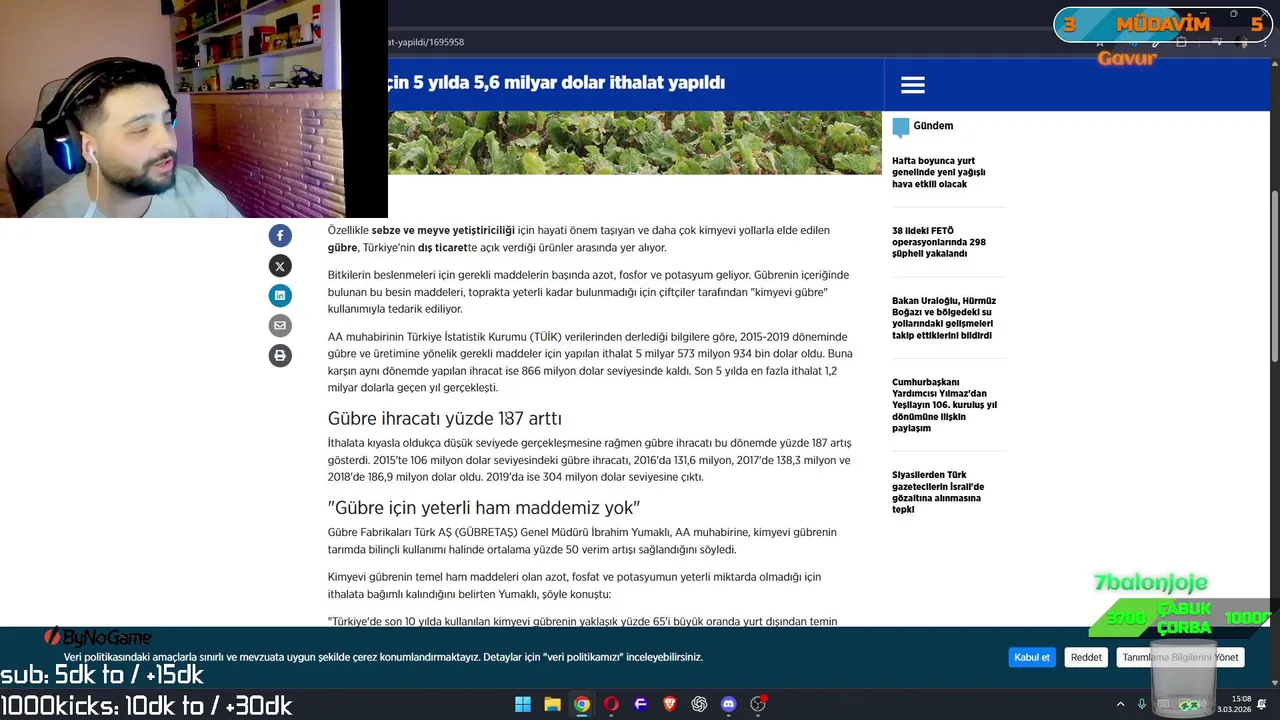
Task: Share the article on Facebook
Action: pyautogui.click(x=280, y=235)
